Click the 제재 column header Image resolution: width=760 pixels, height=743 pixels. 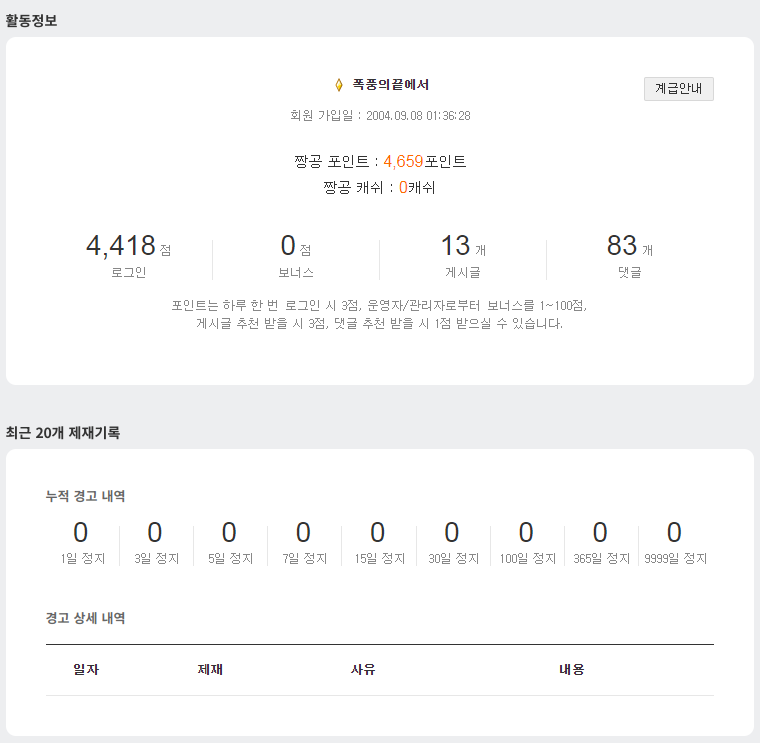[x=210, y=669]
